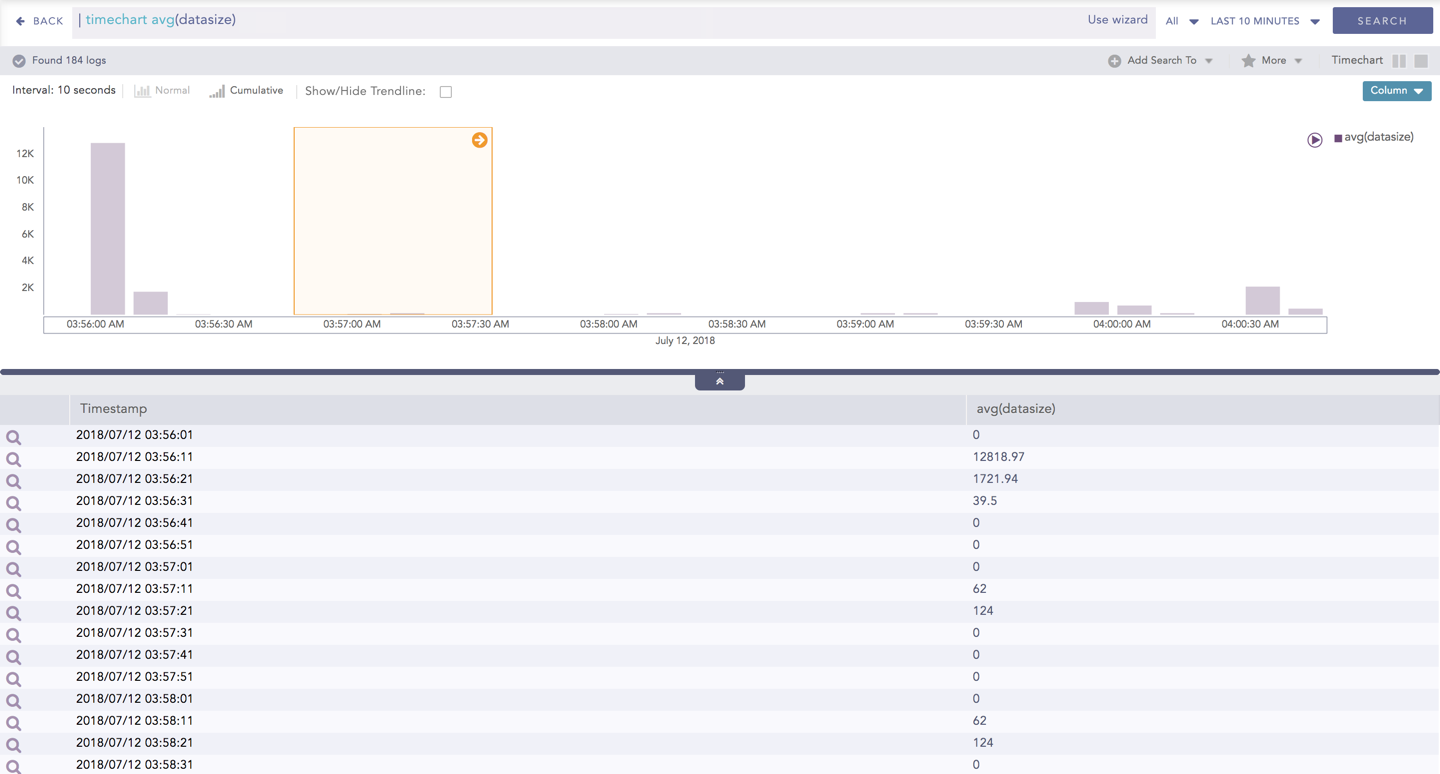Click magnifier icon for 03:58:11 row

[x=14, y=723]
